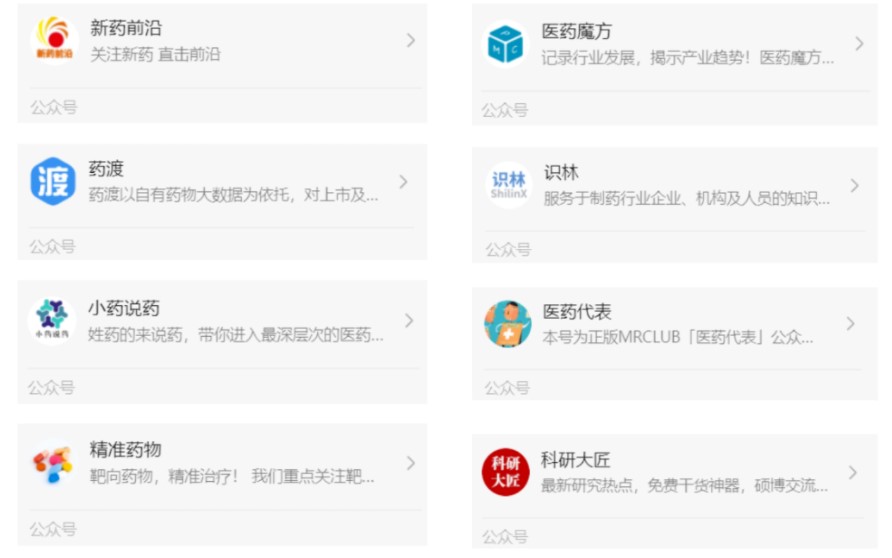Select 公众号 label under 新药前沿

pyautogui.click(x=53, y=107)
